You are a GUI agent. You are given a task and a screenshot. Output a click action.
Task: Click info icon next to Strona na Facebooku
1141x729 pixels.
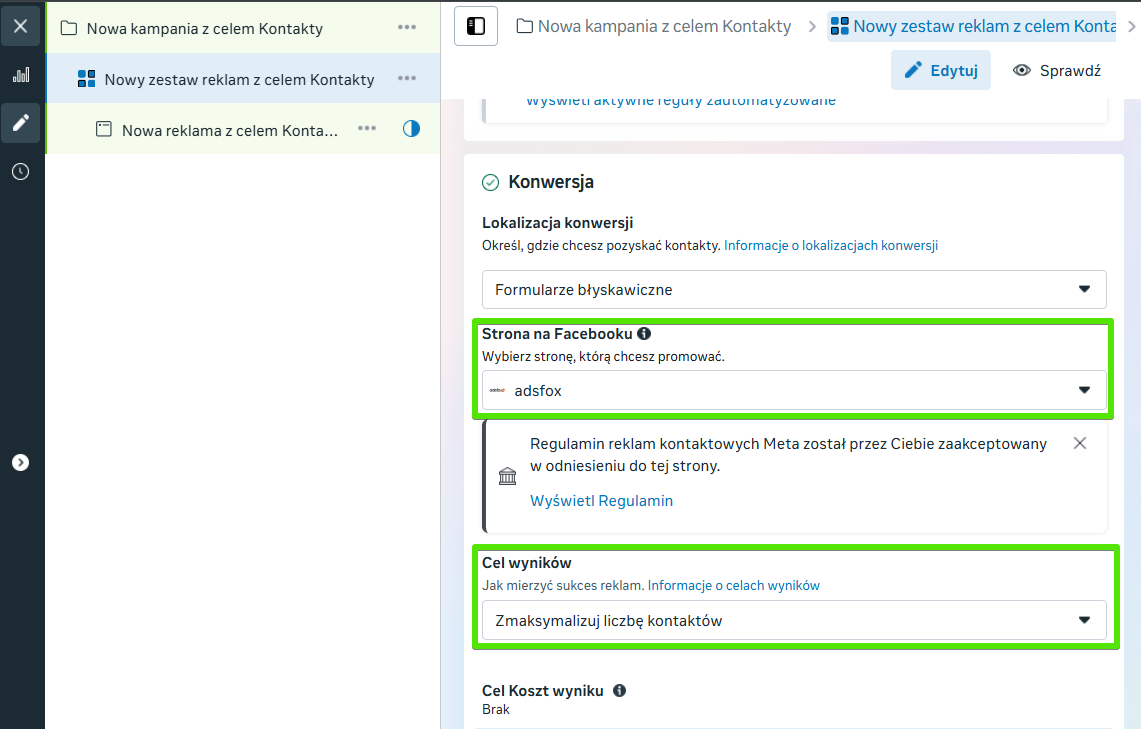644,334
